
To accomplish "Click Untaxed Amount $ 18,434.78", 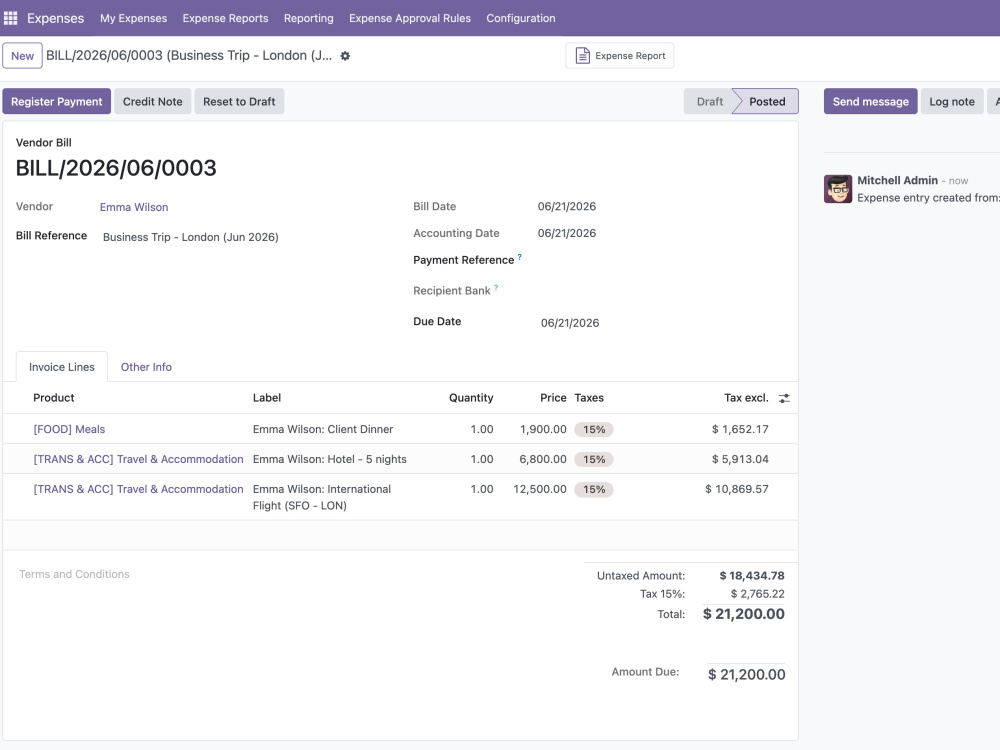I will click(x=752, y=576).
